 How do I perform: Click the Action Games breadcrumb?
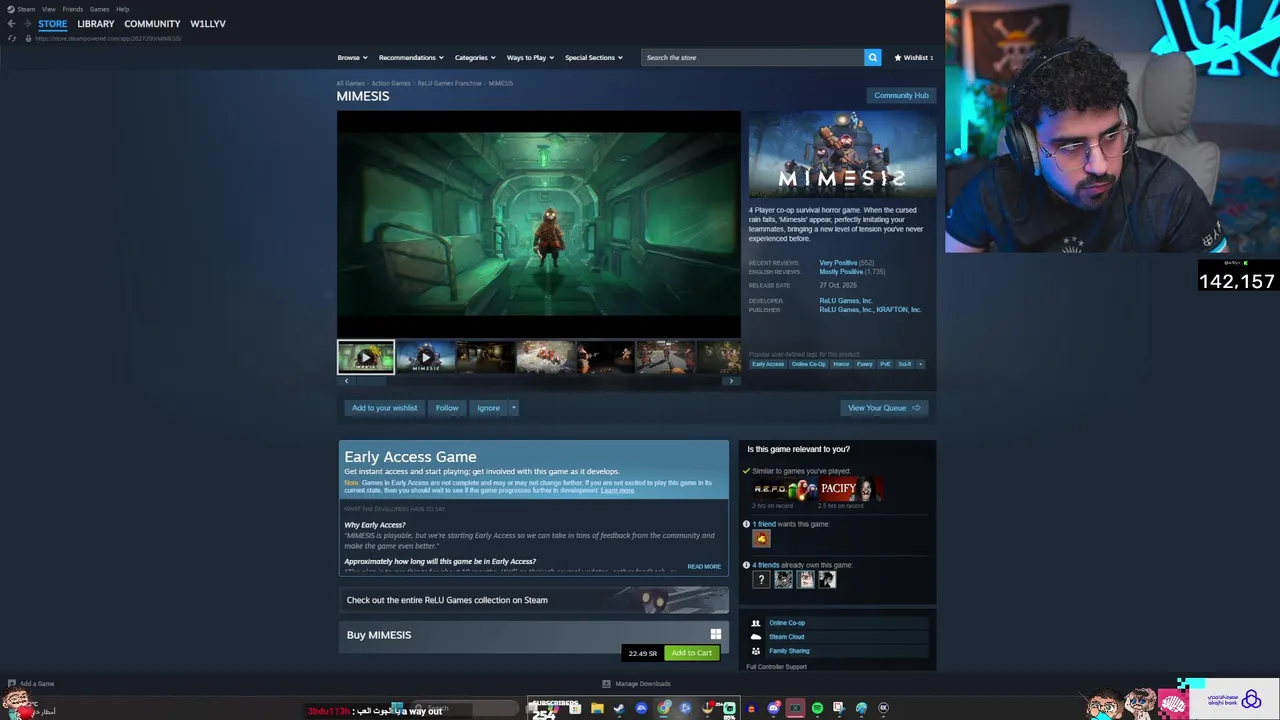(x=391, y=83)
